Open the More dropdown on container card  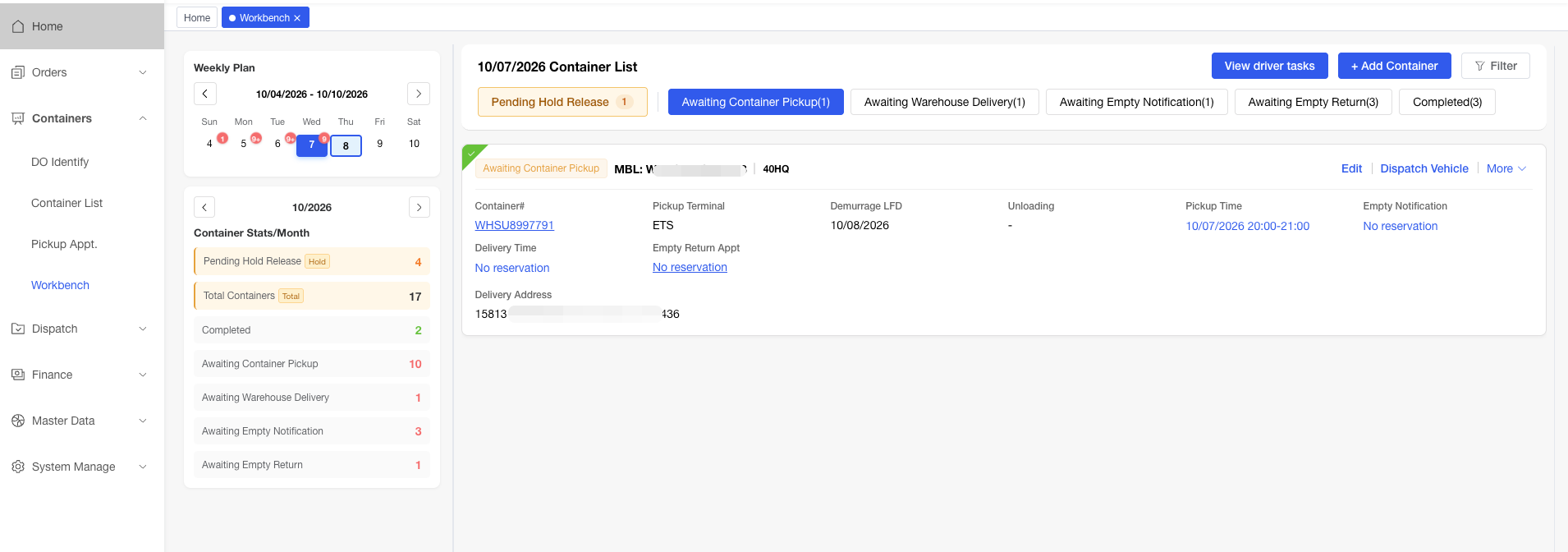coord(1506,168)
